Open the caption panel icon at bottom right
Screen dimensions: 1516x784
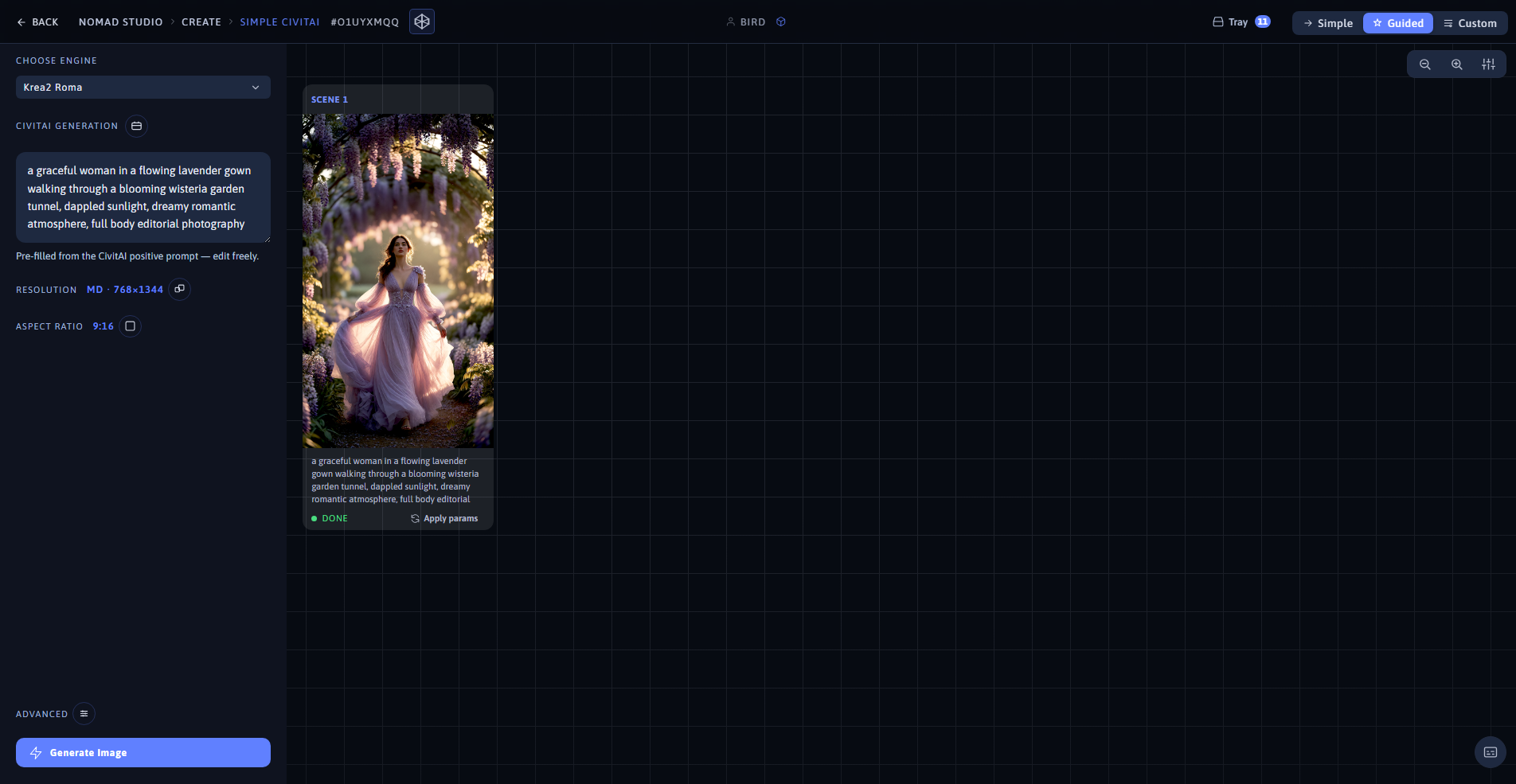point(1491,752)
